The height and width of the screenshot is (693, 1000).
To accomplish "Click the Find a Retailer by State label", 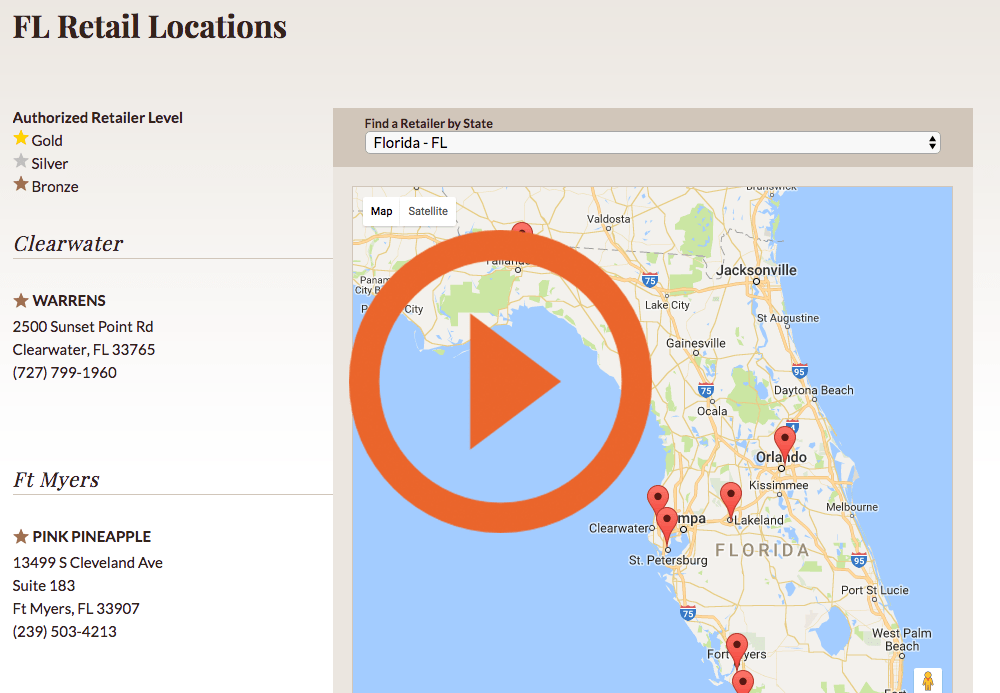I will 429,123.
